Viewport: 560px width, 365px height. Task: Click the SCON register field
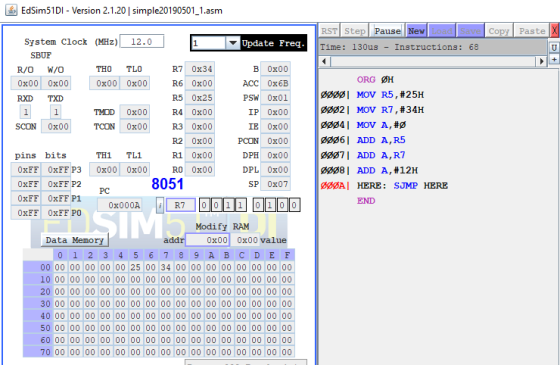click(x=56, y=126)
